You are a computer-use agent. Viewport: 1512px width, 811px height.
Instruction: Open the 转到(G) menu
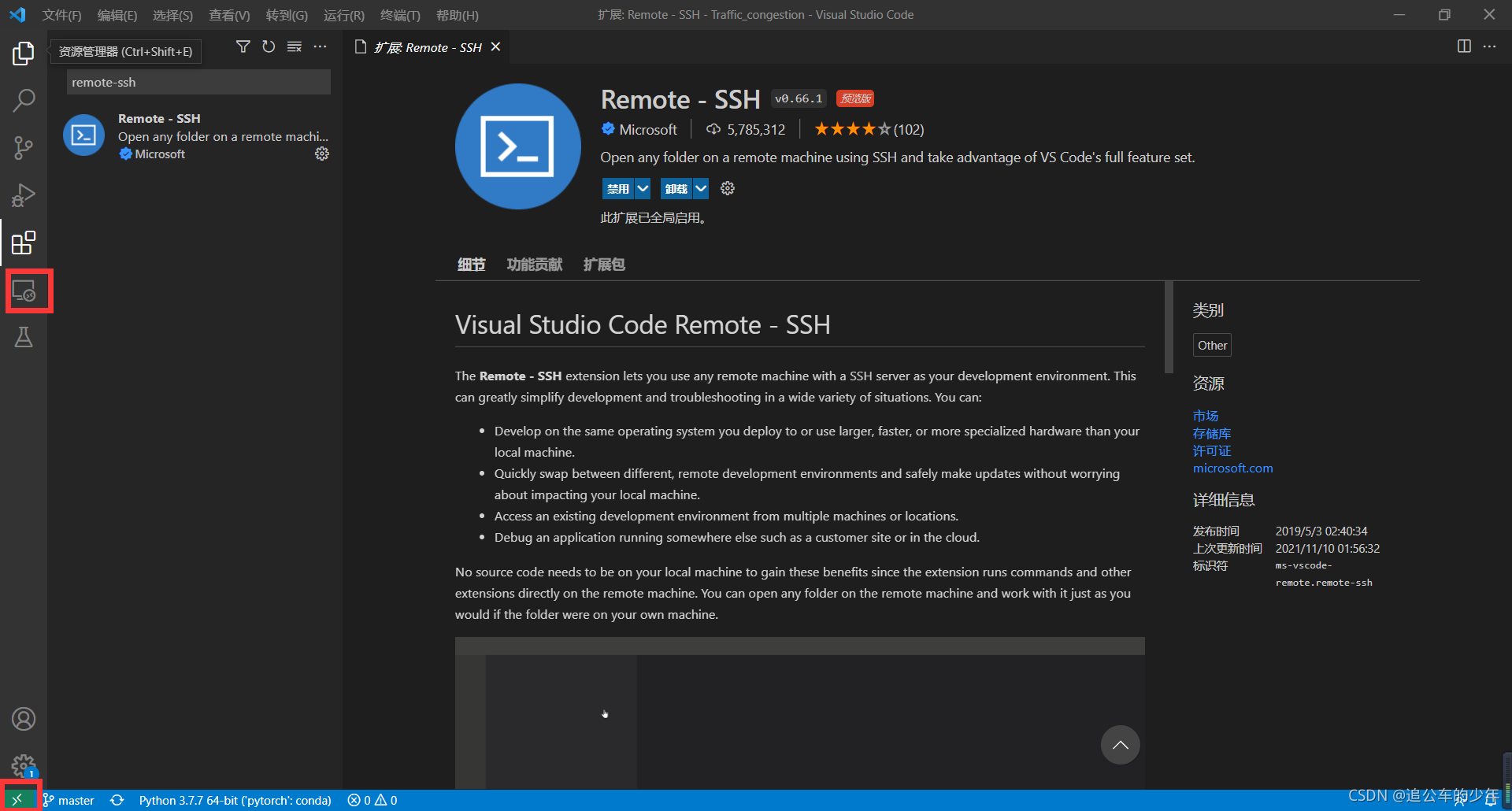coord(287,15)
